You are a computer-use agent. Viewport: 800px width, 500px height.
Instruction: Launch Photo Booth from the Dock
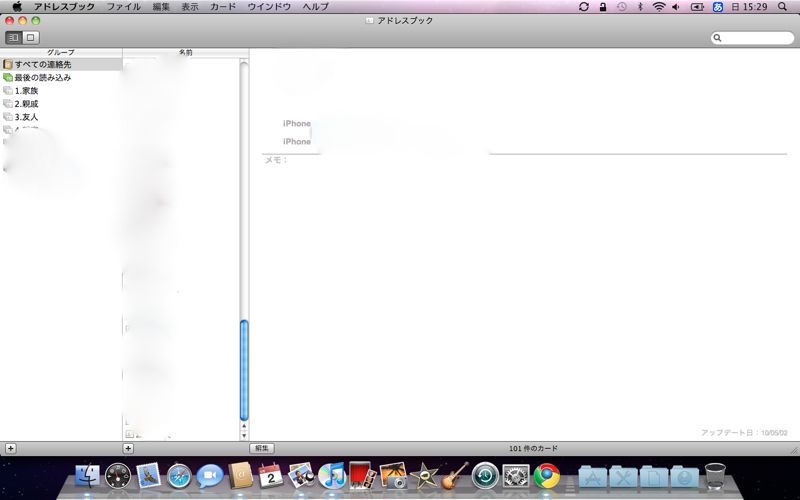coord(363,476)
